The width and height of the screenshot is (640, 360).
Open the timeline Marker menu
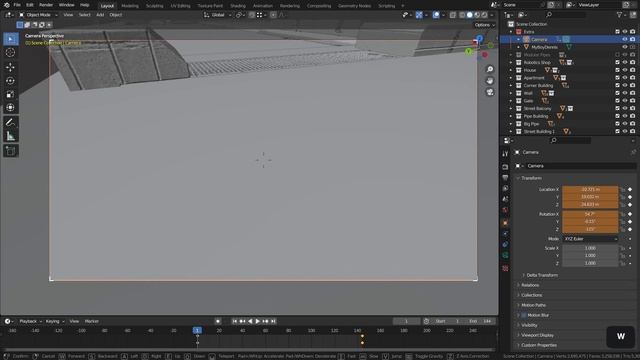[x=91, y=321]
